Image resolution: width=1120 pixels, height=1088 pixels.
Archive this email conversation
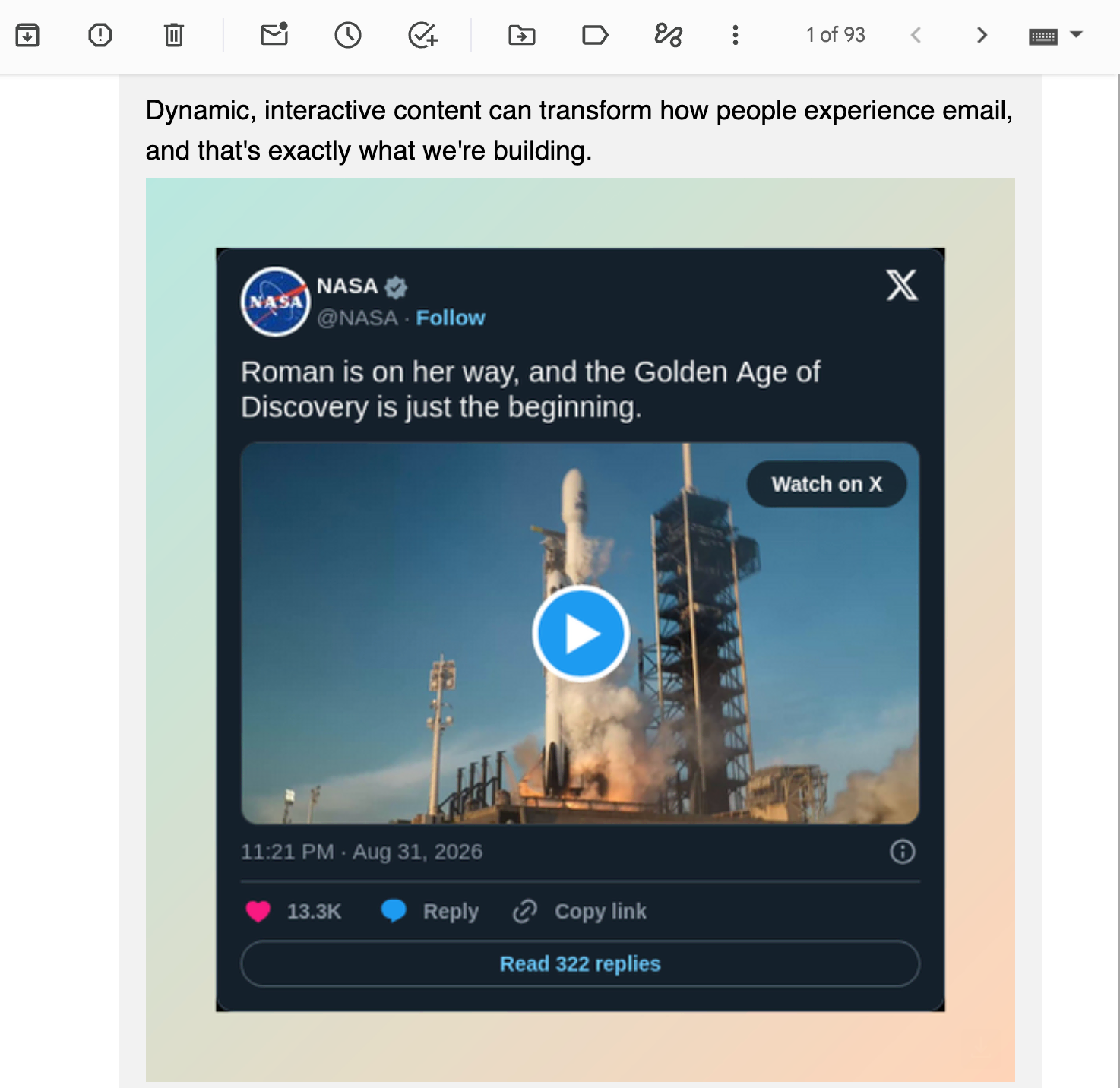coord(27,35)
